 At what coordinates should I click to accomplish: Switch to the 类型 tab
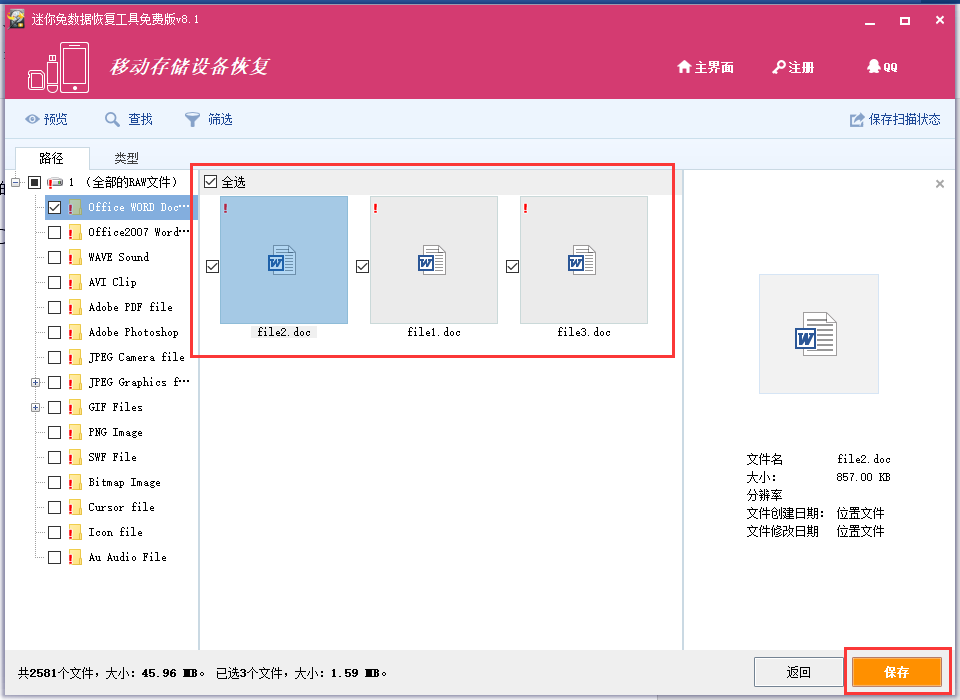pos(126,158)
